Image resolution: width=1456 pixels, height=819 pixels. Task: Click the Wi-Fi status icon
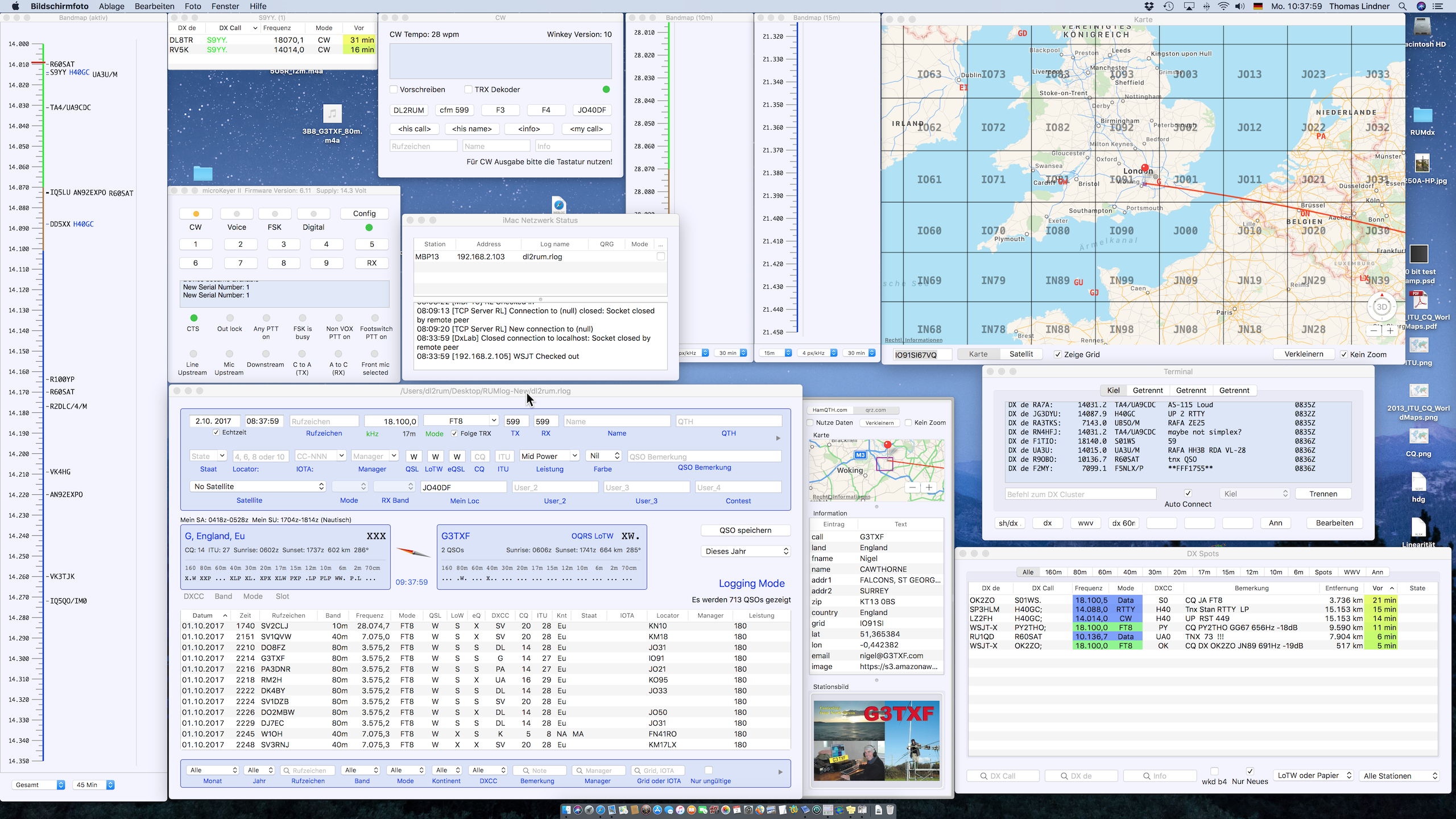point(1223,6)
